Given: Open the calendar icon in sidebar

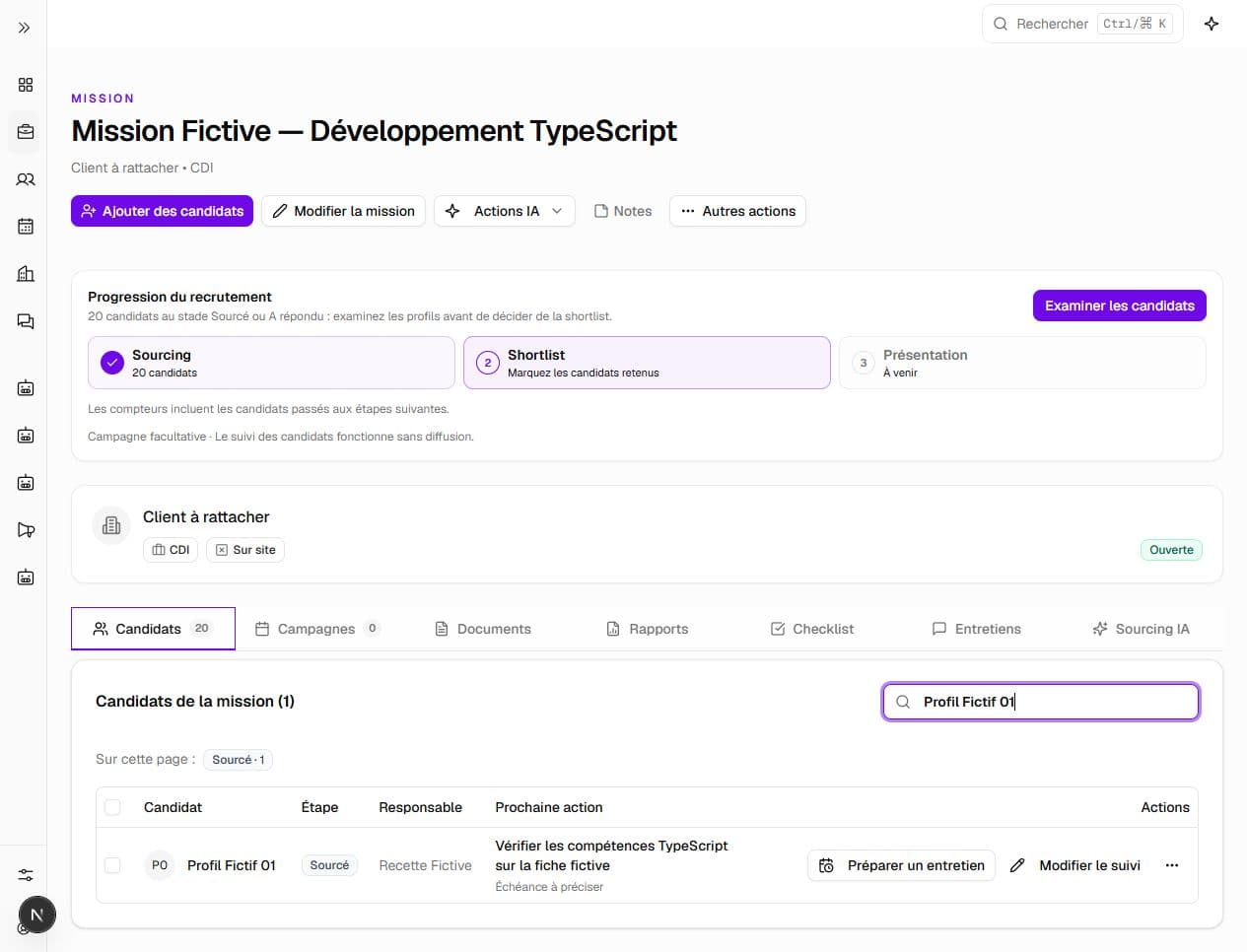Looking at the screenshot, I should (x=26, y=227).
